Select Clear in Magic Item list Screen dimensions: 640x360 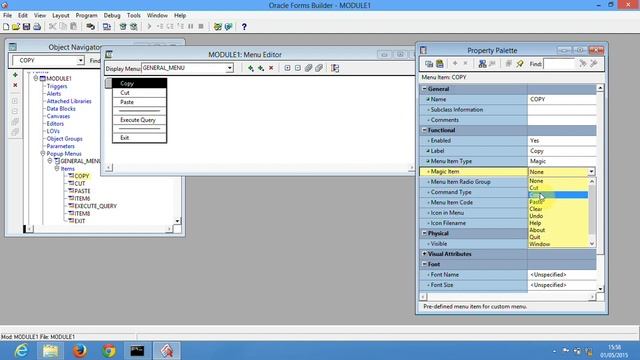click(536, 209)
